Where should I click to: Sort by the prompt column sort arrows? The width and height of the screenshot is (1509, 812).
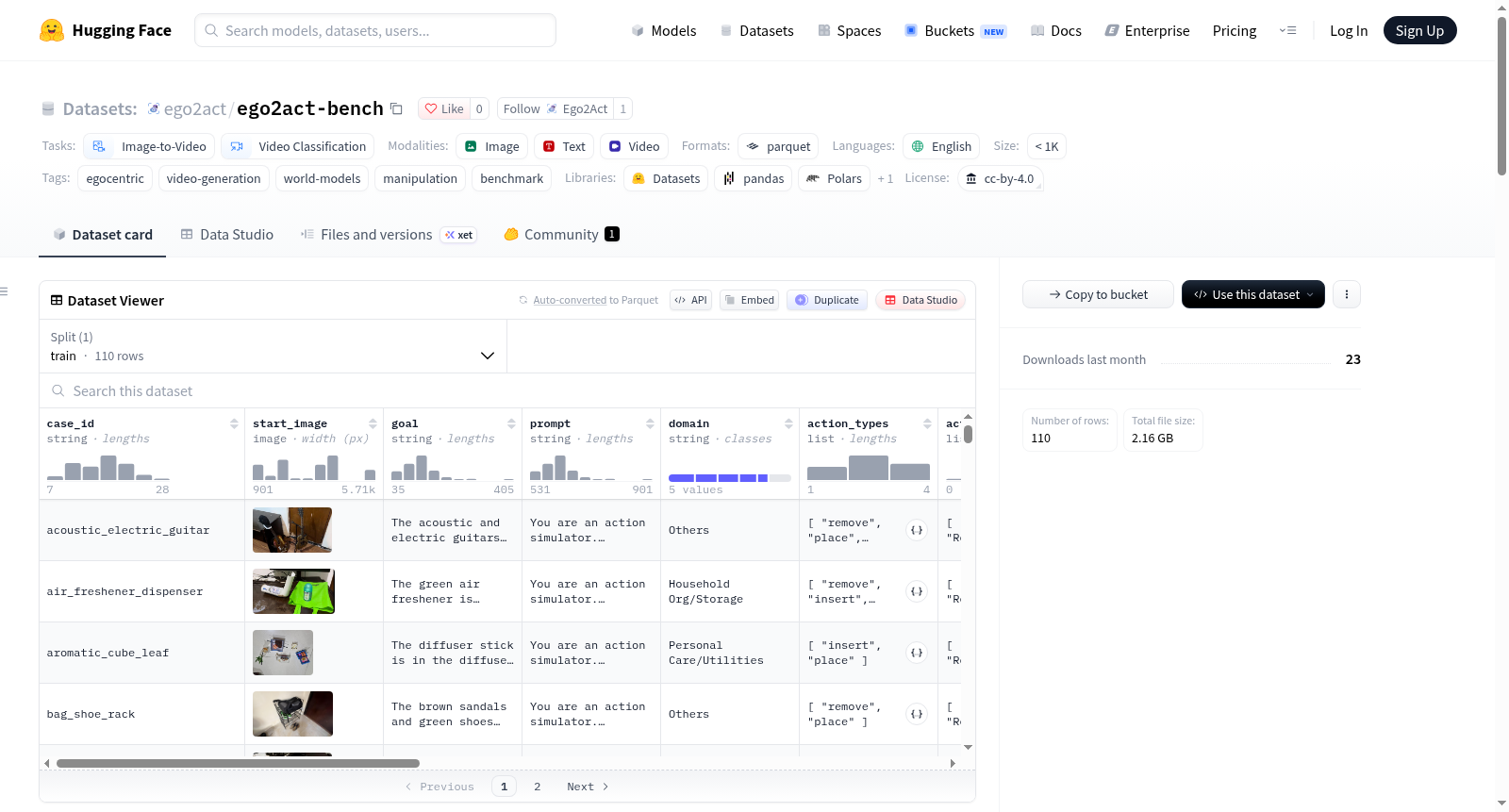point(650,423)
